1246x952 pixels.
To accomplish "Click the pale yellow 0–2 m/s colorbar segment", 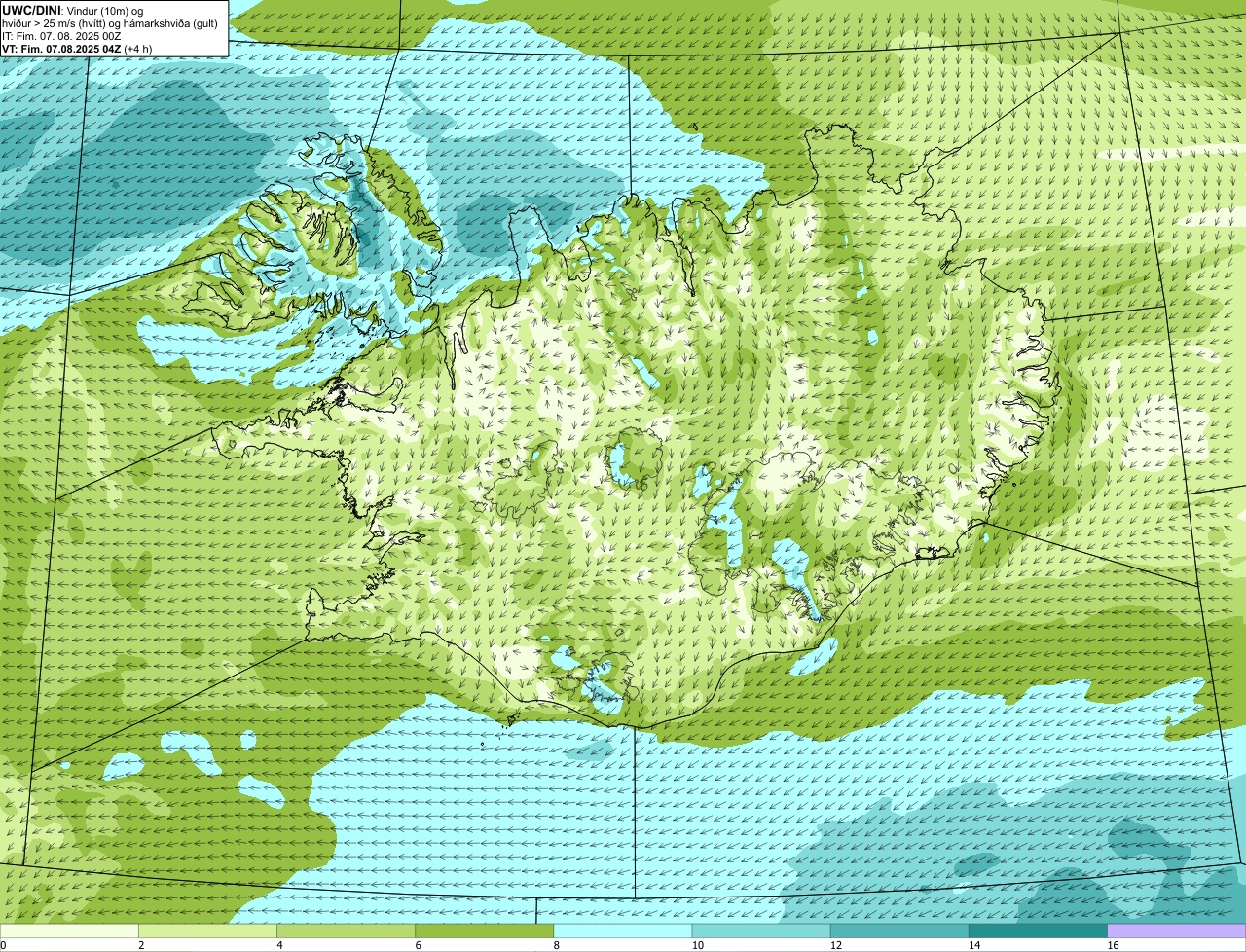I will pos(69,932).
